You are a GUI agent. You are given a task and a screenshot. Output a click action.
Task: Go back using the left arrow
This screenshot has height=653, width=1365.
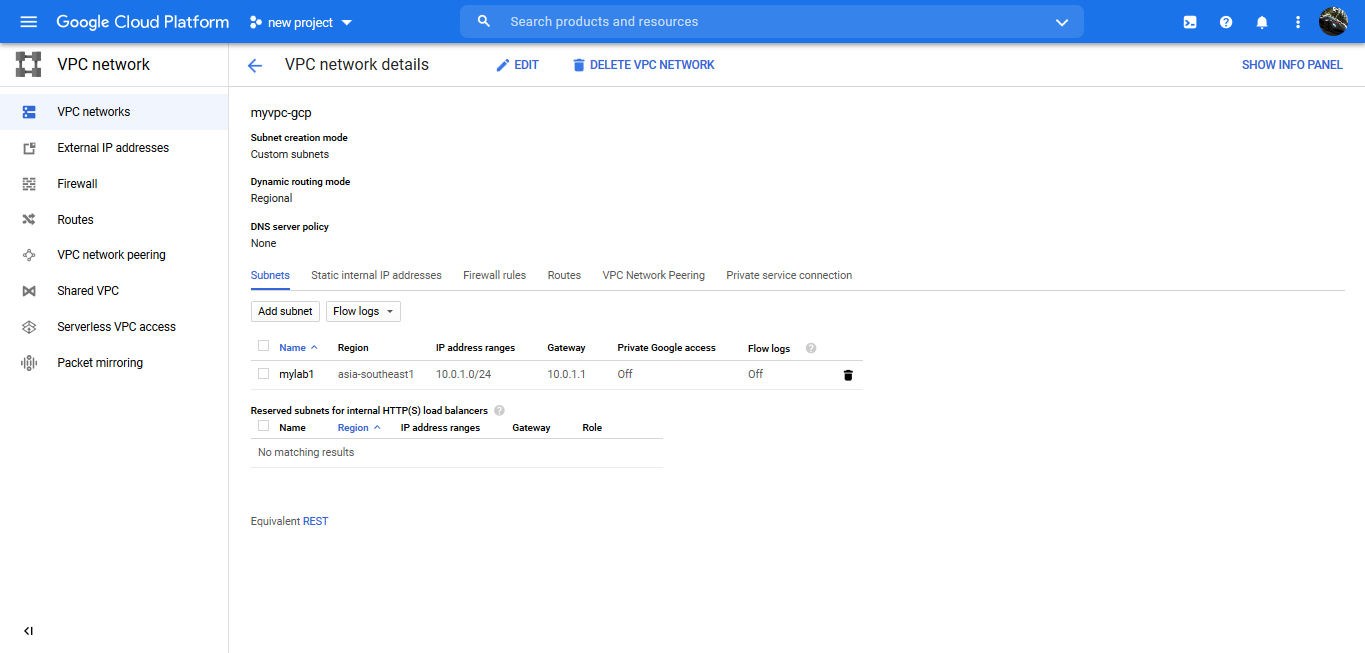click(255, 65)
